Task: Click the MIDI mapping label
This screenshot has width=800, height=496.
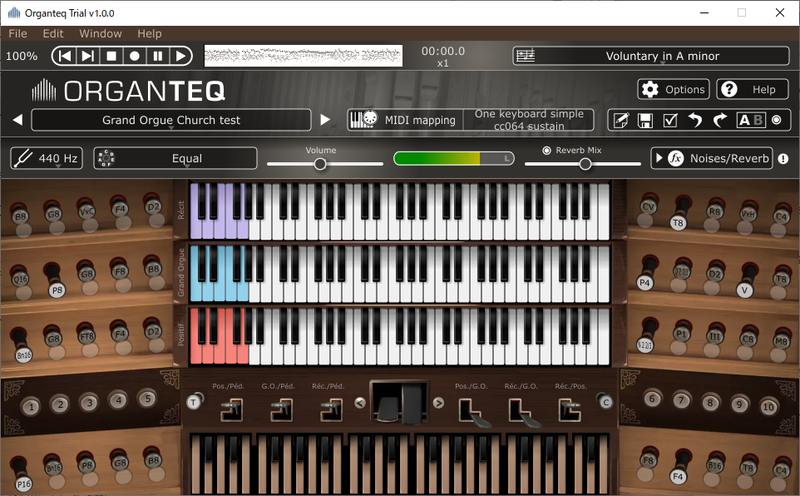Action: click(420, 120)
